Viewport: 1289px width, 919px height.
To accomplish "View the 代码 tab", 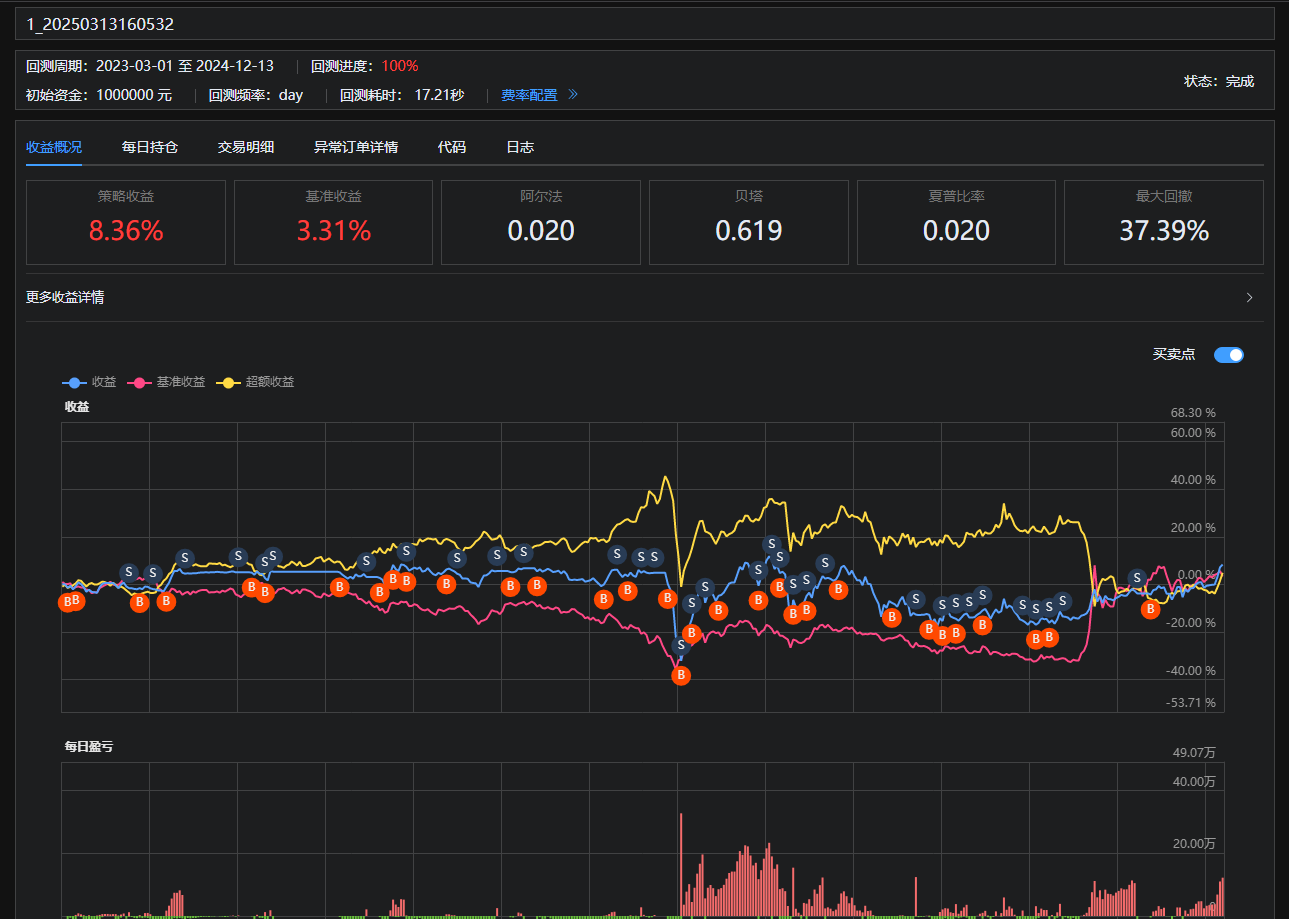I will (452, 147).
